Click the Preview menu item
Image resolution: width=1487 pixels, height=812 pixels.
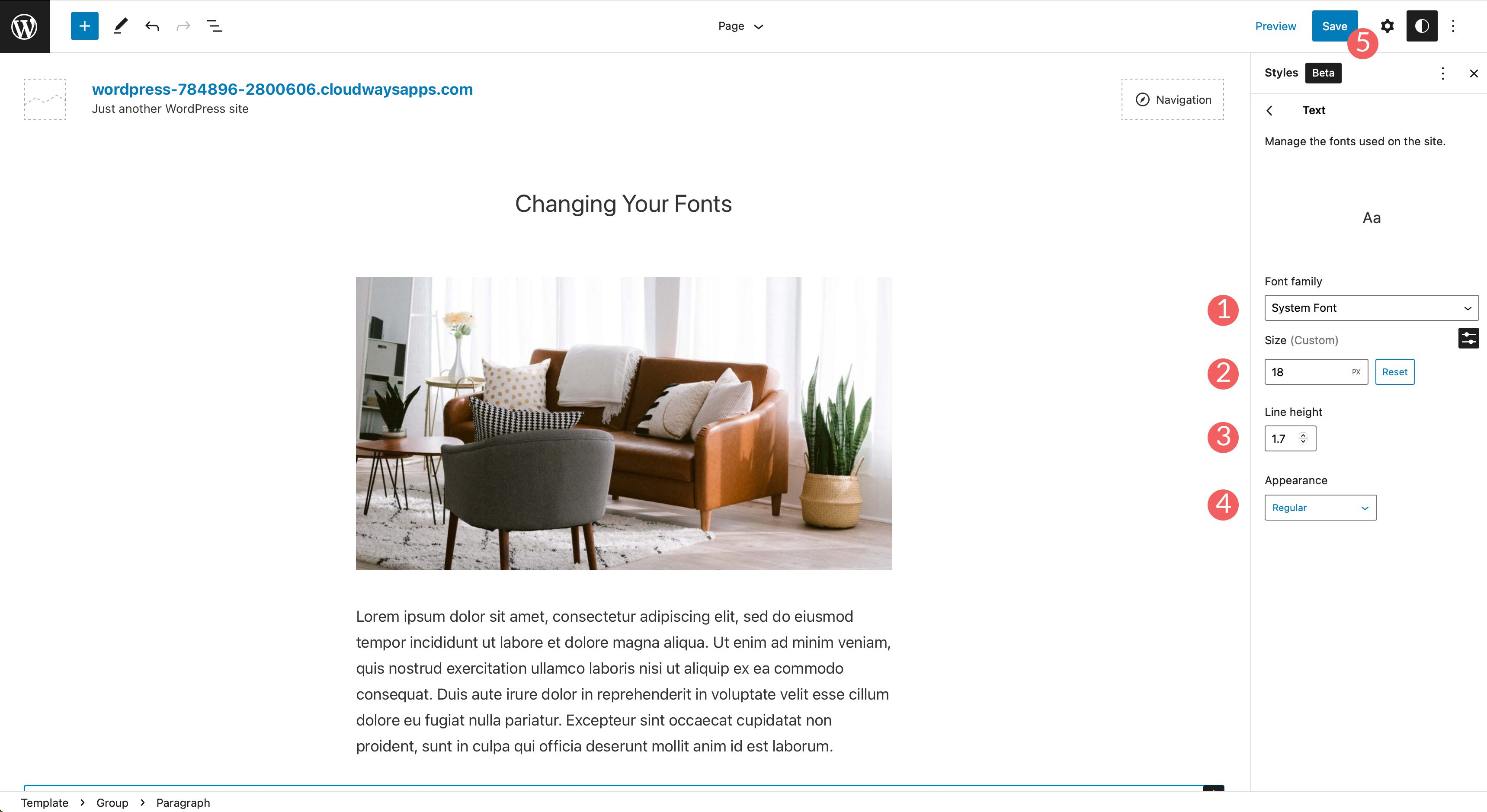click(1276, 26)
